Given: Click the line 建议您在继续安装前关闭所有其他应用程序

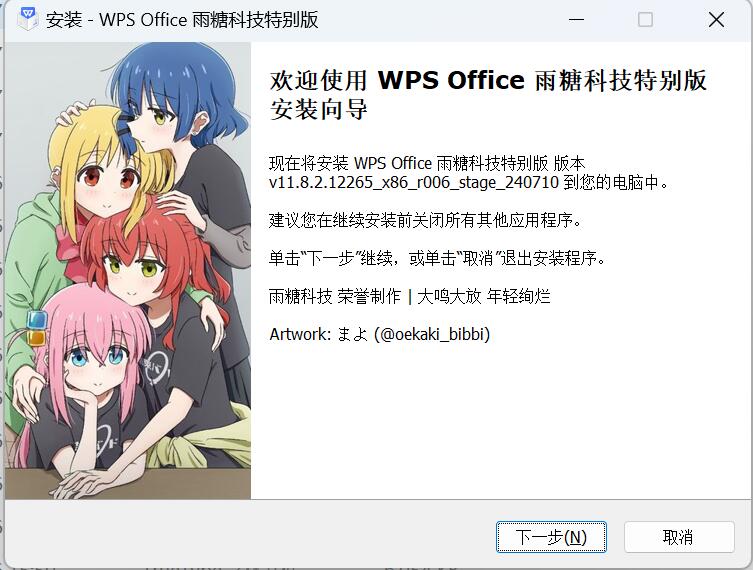Looking at the screenshot, I should tap(425, 220).
